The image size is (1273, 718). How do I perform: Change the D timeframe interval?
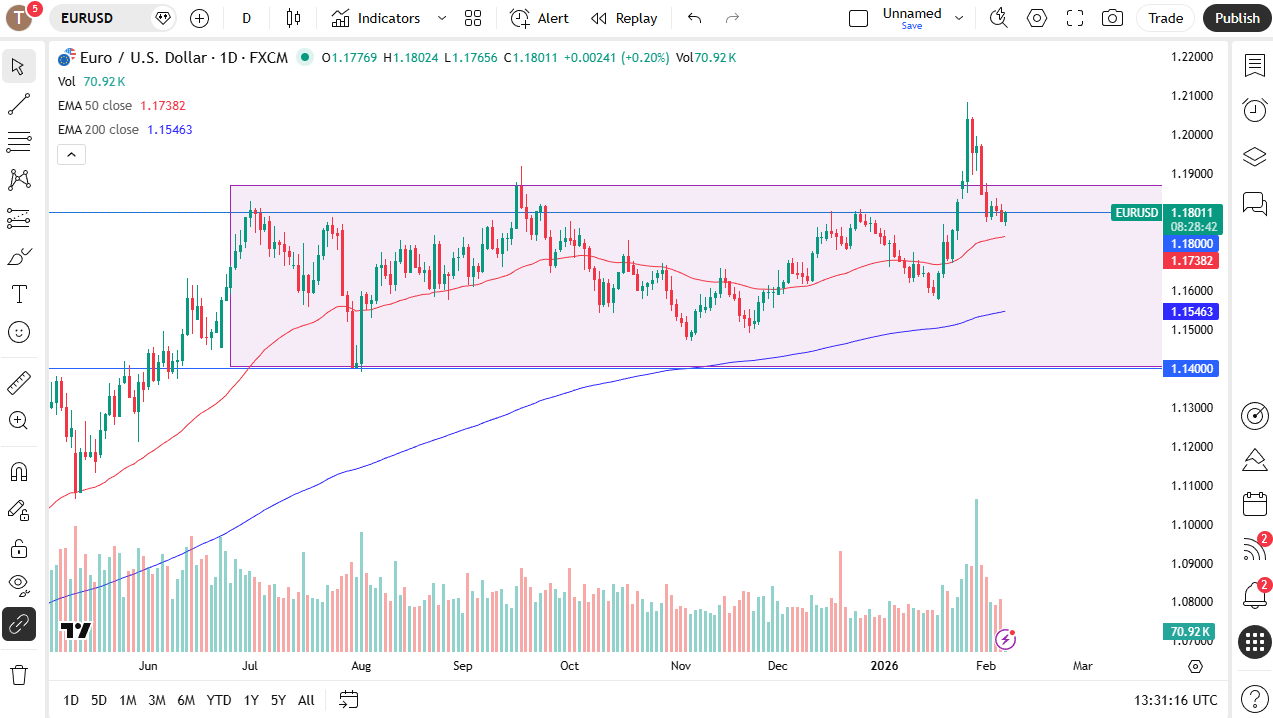pos(246,18)
